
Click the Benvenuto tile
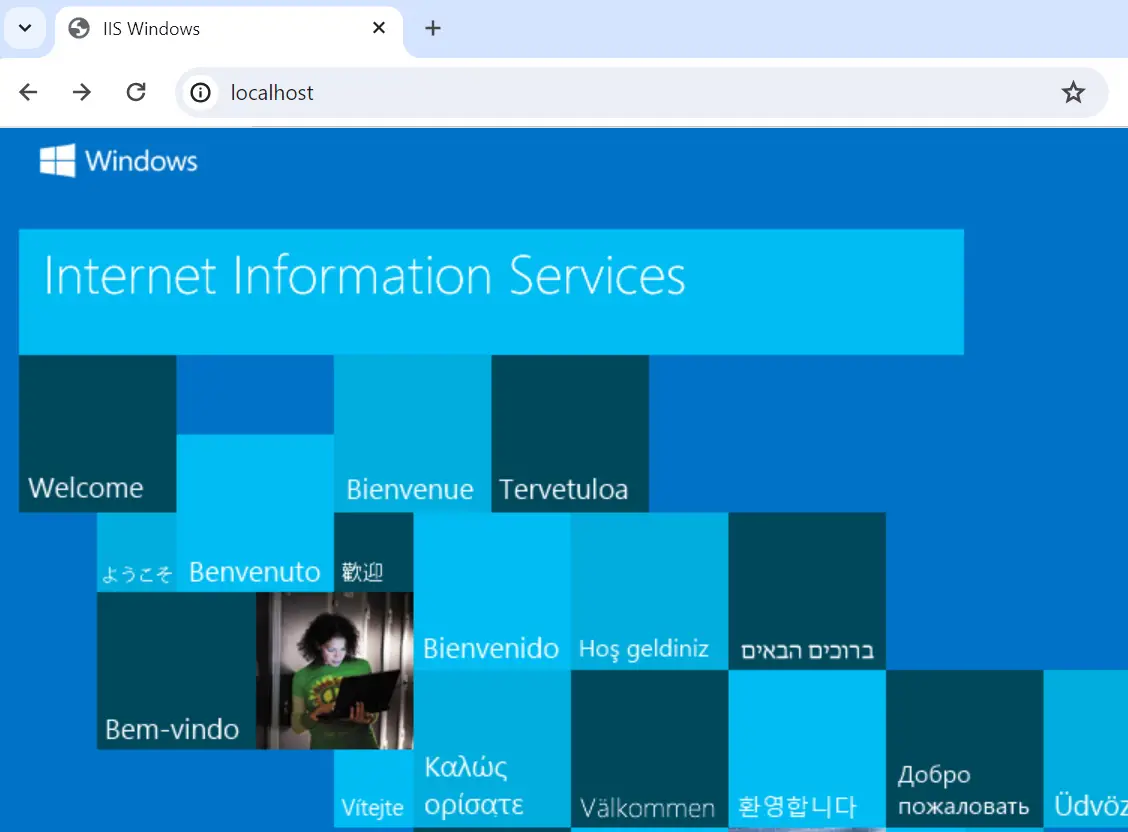[255, 513]
